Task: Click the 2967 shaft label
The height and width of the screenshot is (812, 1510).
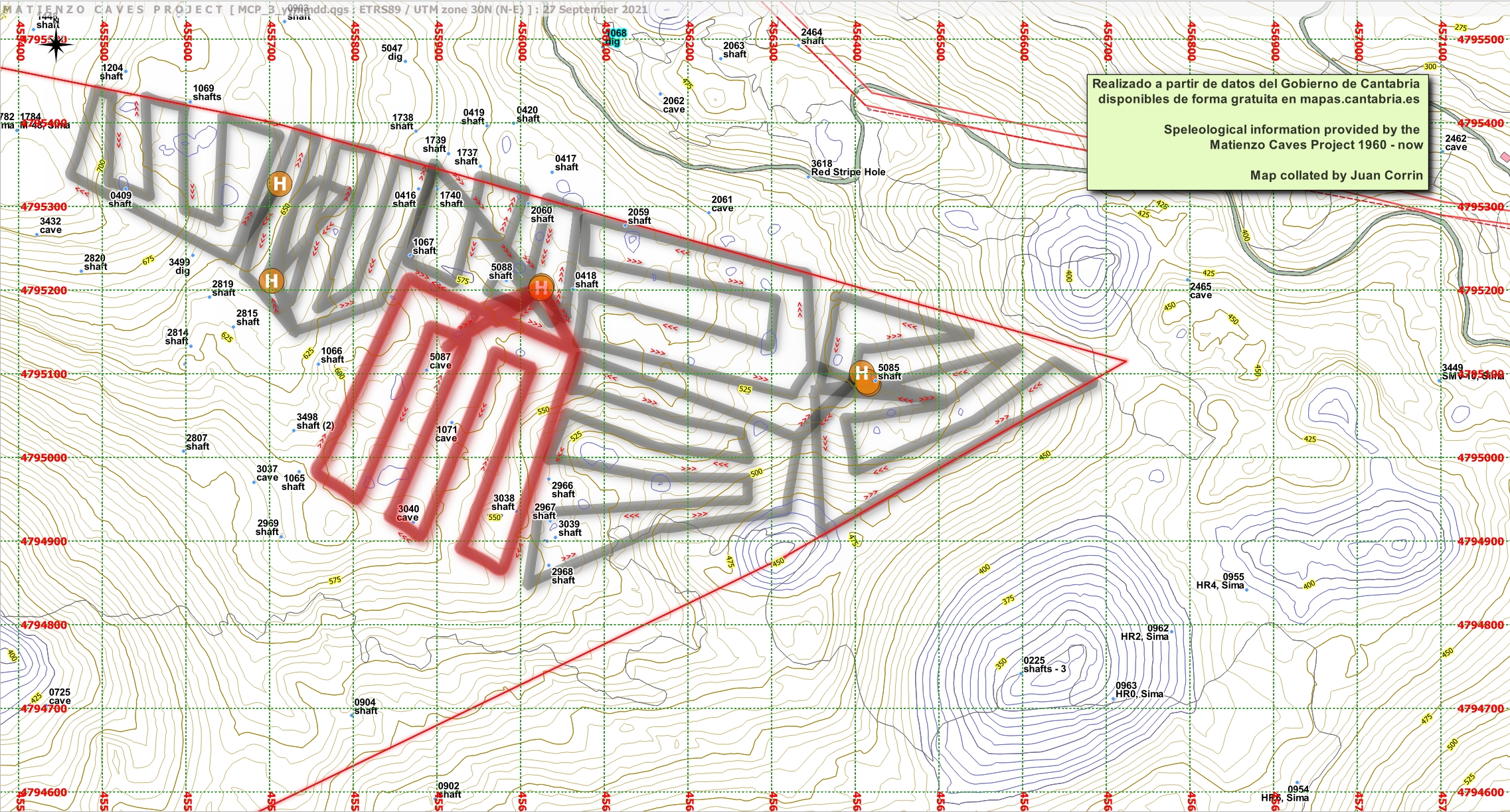Action: coord(545,511)
